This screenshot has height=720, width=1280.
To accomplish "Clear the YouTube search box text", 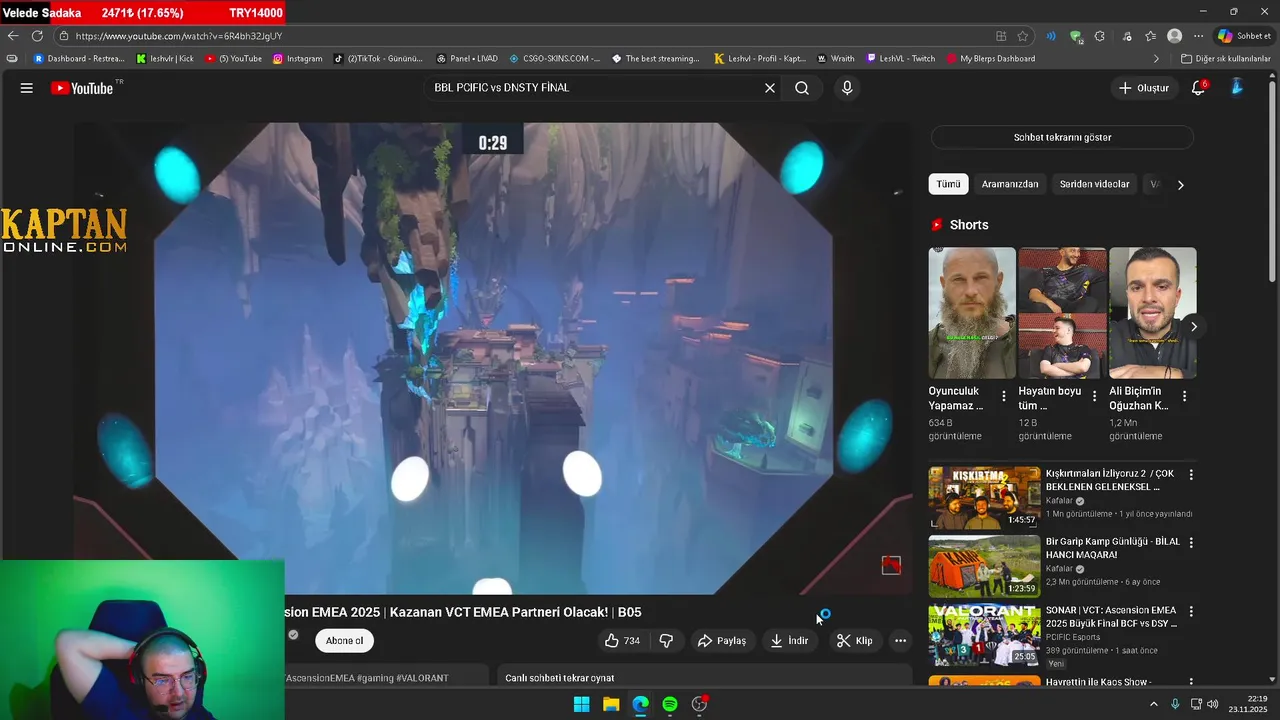I will tap(770, 88).
